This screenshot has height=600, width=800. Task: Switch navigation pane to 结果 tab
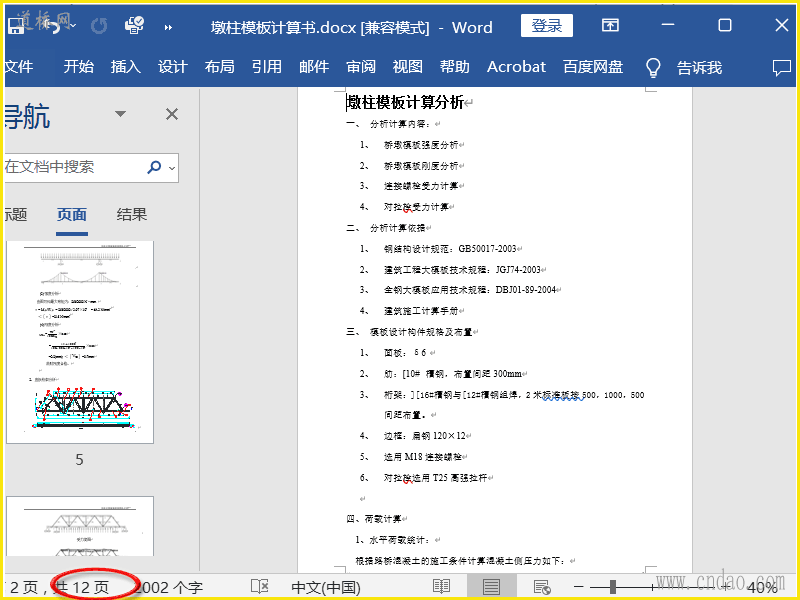click(132, 215)
